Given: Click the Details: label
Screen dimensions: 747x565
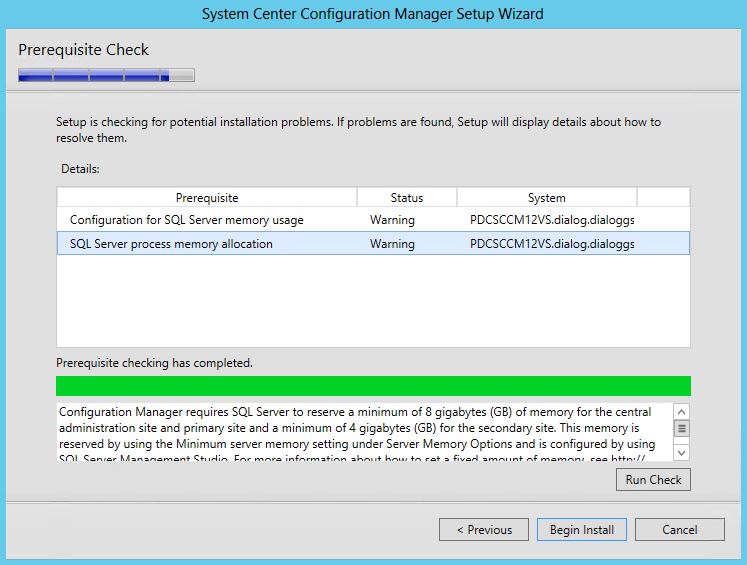Looking at the screenshot, I should tap(80, 169).
